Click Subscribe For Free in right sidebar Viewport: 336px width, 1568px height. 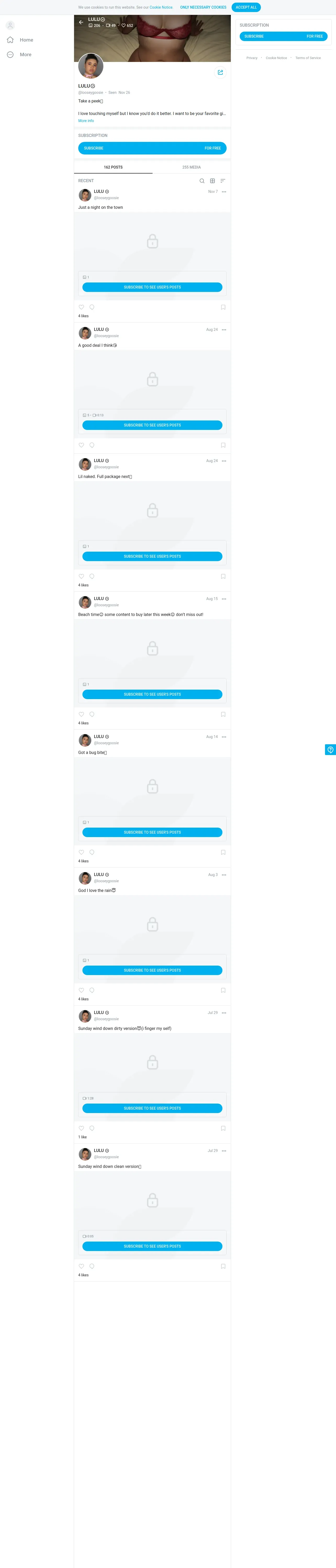click(x=284, y=37)
